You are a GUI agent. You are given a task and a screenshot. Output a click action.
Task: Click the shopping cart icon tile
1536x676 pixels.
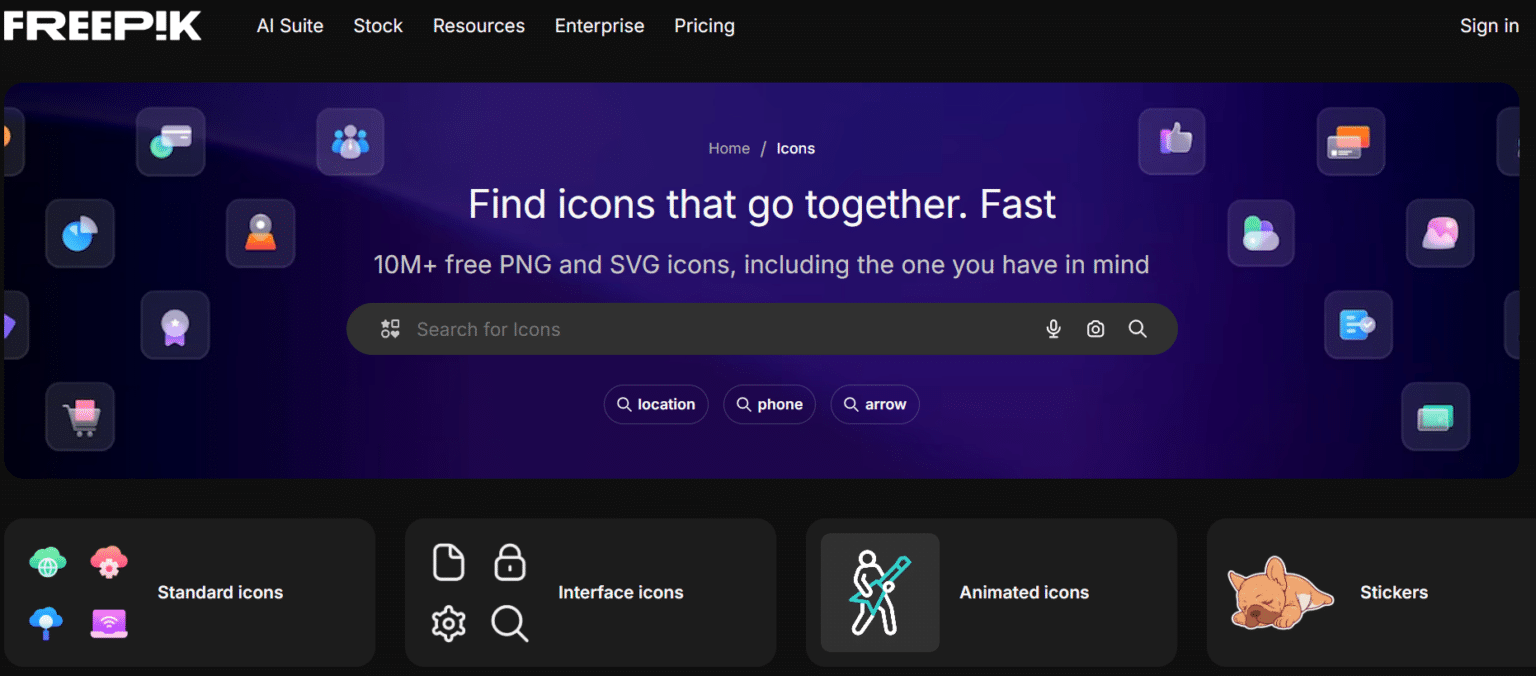(79, 416)
